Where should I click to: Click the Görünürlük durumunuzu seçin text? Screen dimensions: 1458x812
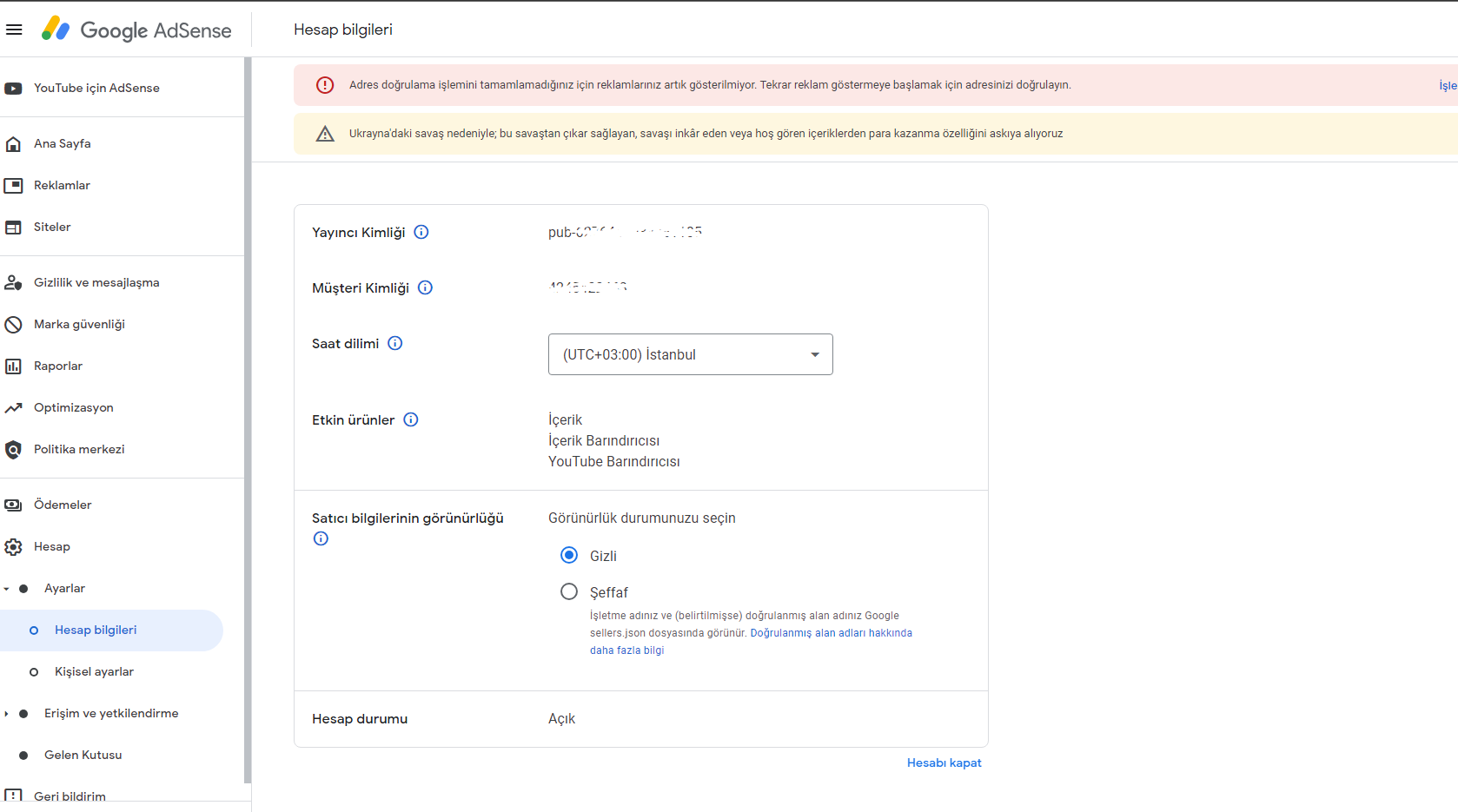(642, 518)
